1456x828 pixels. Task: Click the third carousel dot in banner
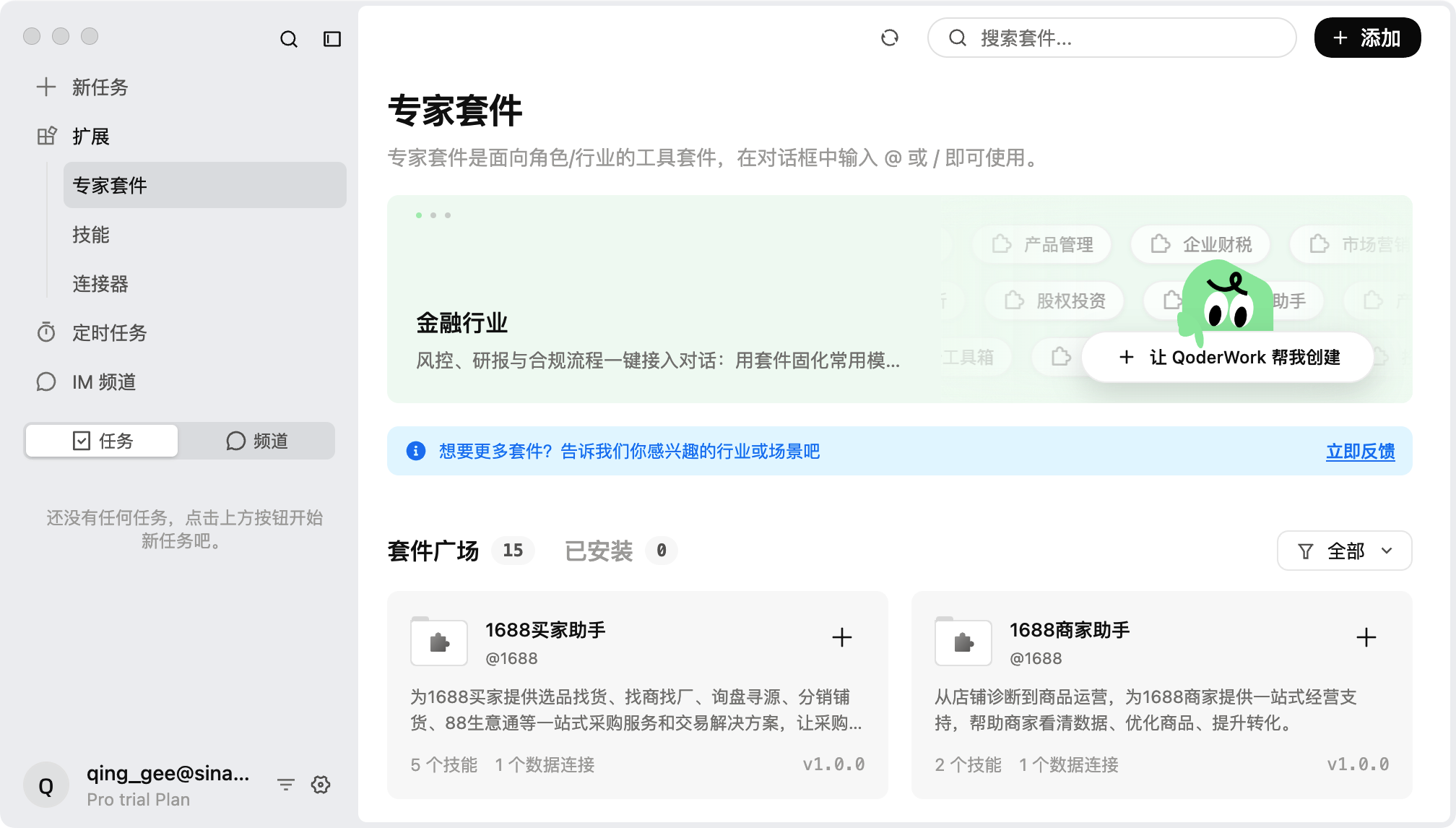point(448,215)
